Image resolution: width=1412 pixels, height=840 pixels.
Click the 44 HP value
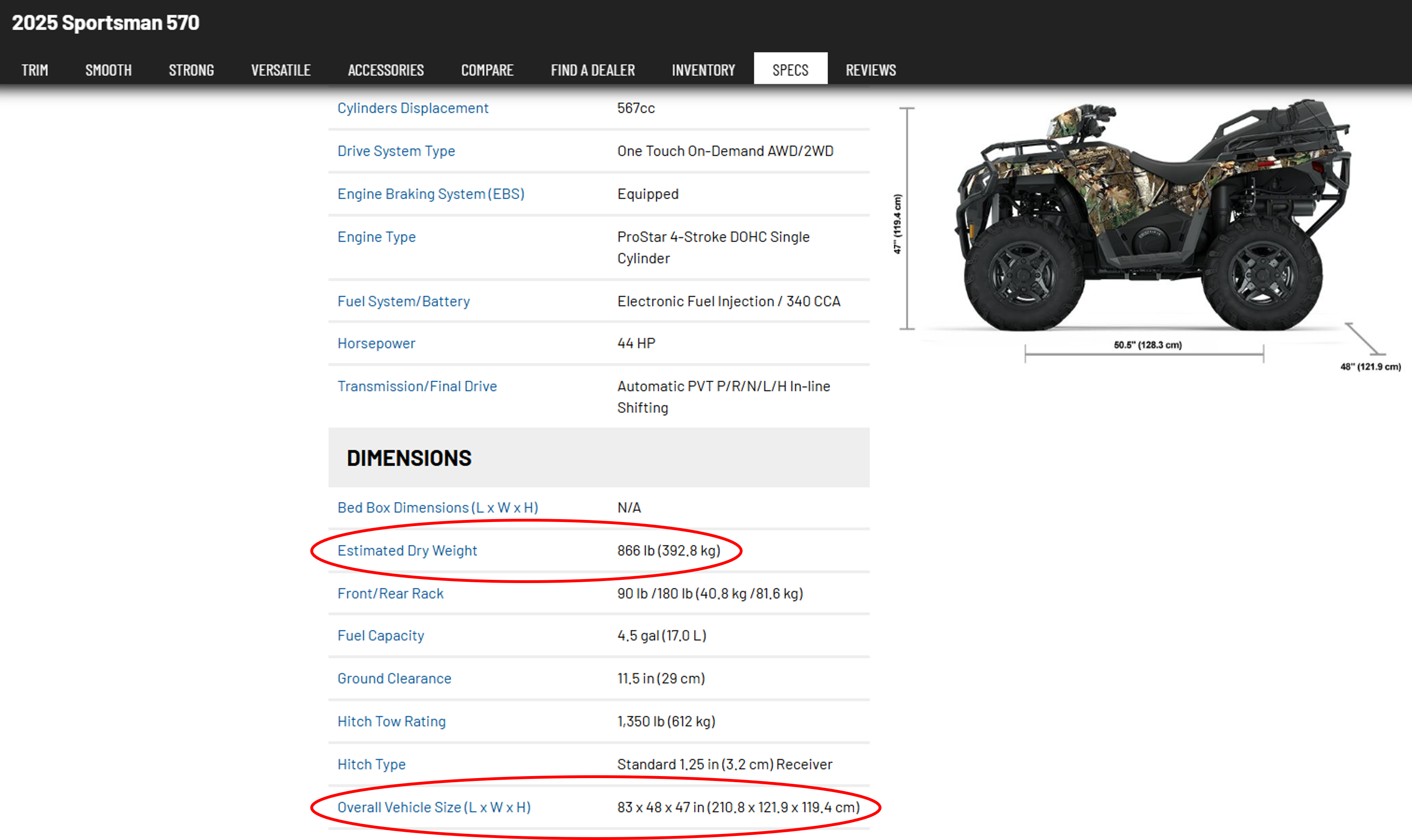pyautogui.click(x=637, y=344)
